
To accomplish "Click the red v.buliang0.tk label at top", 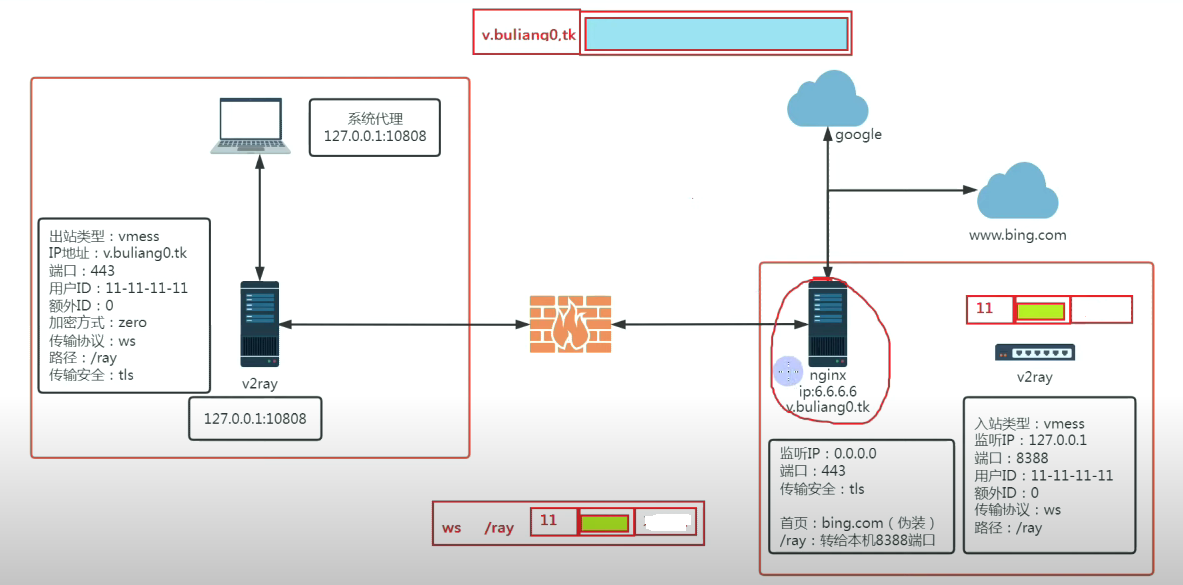I will [x=529, y=35].
